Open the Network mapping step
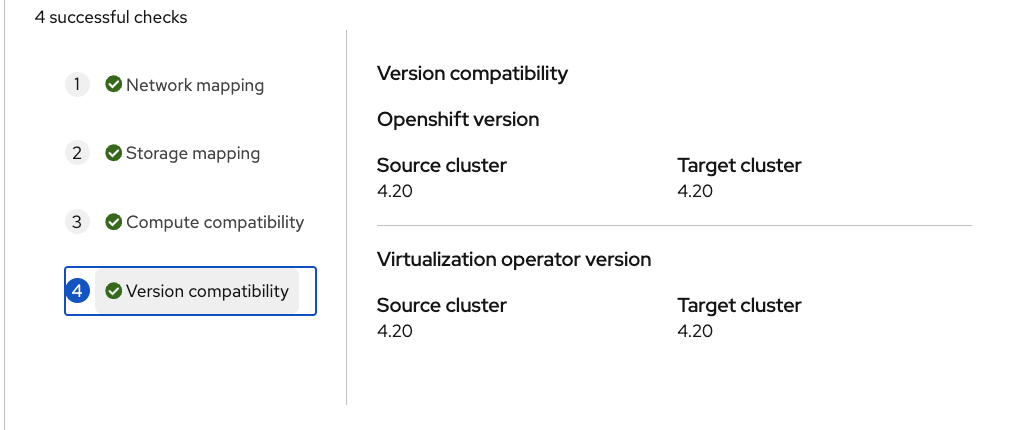This screenshot has width=1033, height=430. point(195,85)
